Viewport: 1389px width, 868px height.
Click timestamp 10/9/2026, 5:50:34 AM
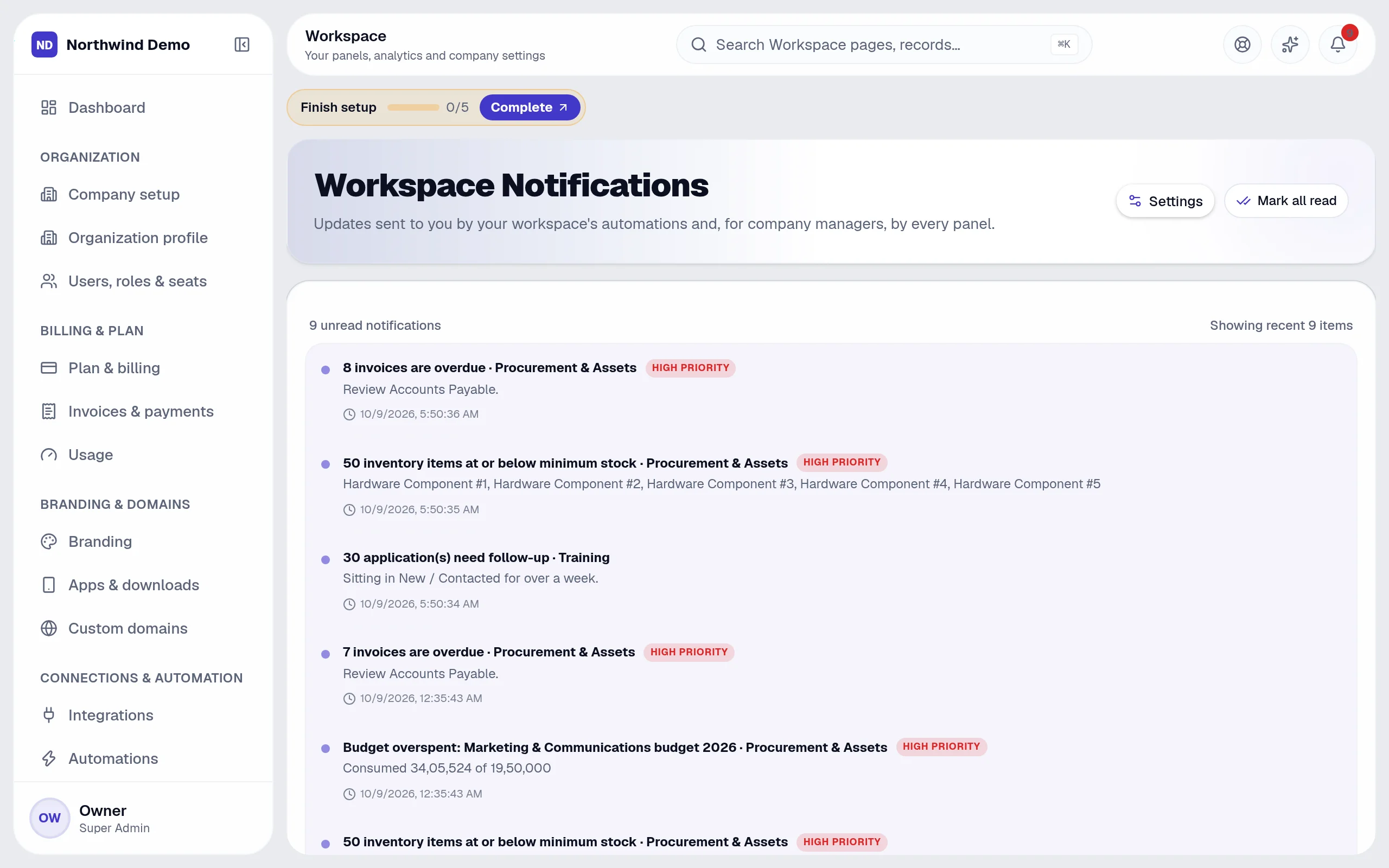pyautogui.click(x=419, y=604)
